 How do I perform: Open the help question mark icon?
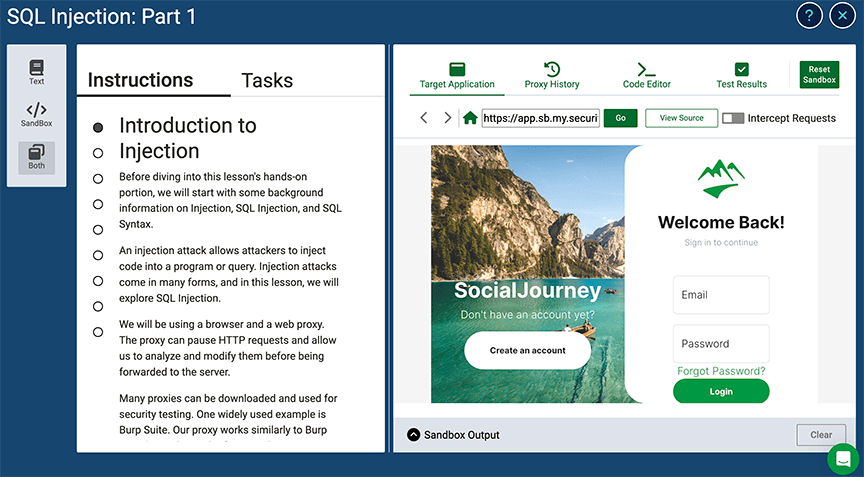pyautogui.click(x=809, y=16)
